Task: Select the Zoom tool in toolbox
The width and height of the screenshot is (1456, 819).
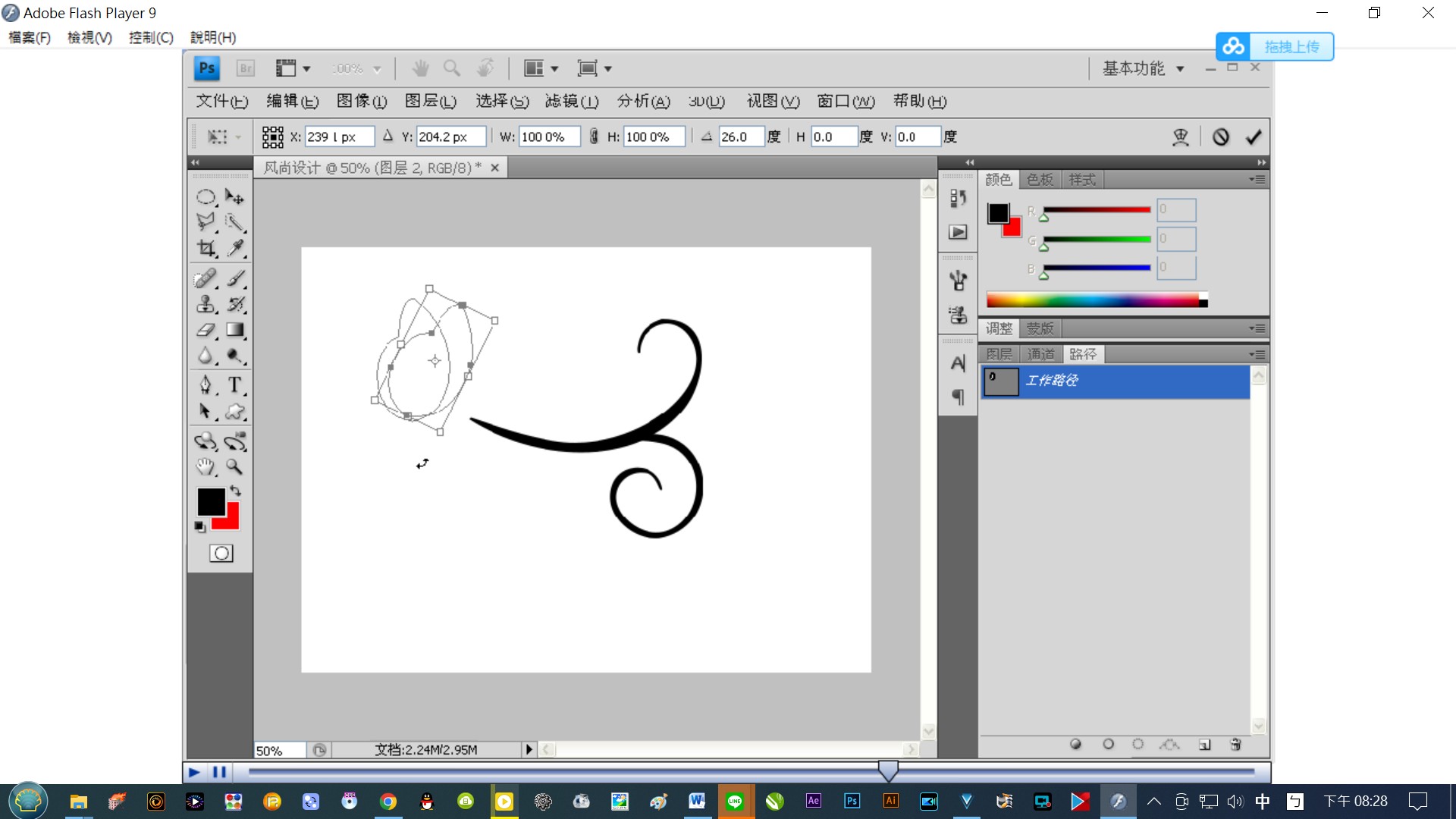Action: (x=235, y=467)
